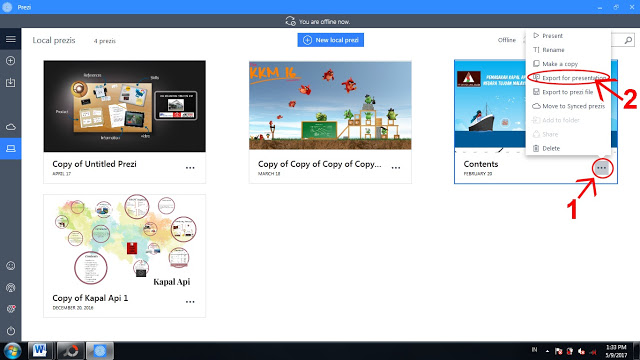640x360 pixels.
Task: Click the Windows Start button
Action: click(12, 351)
